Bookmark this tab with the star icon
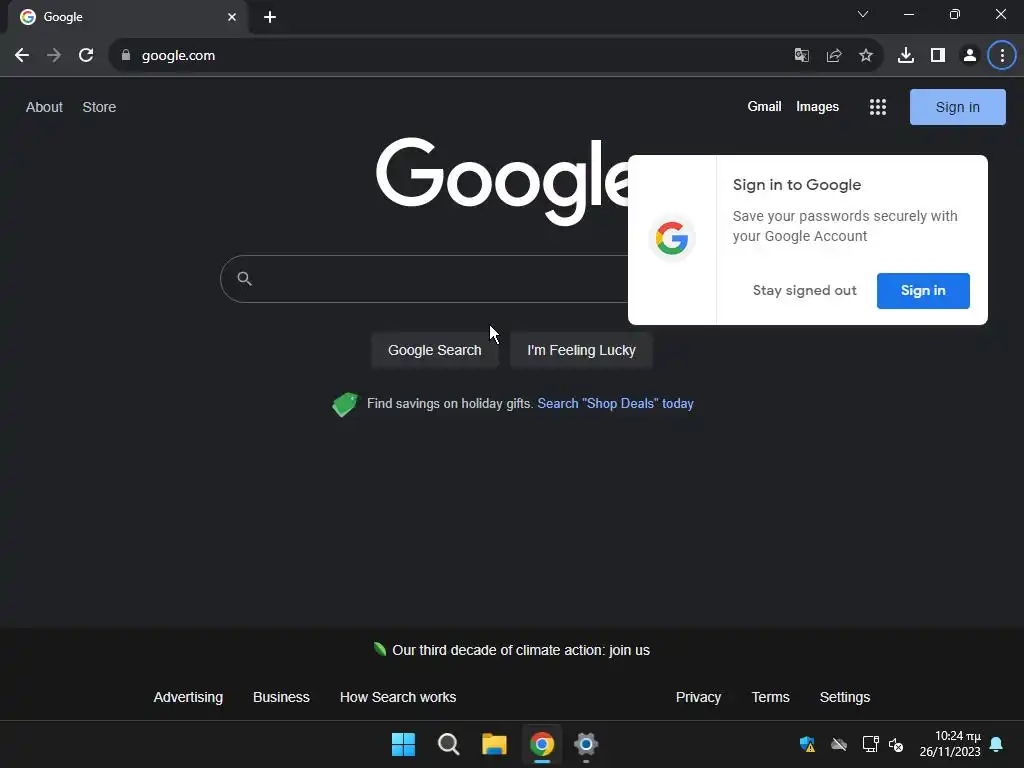This screenshot has height=768, width=1024. pos(866,56)
